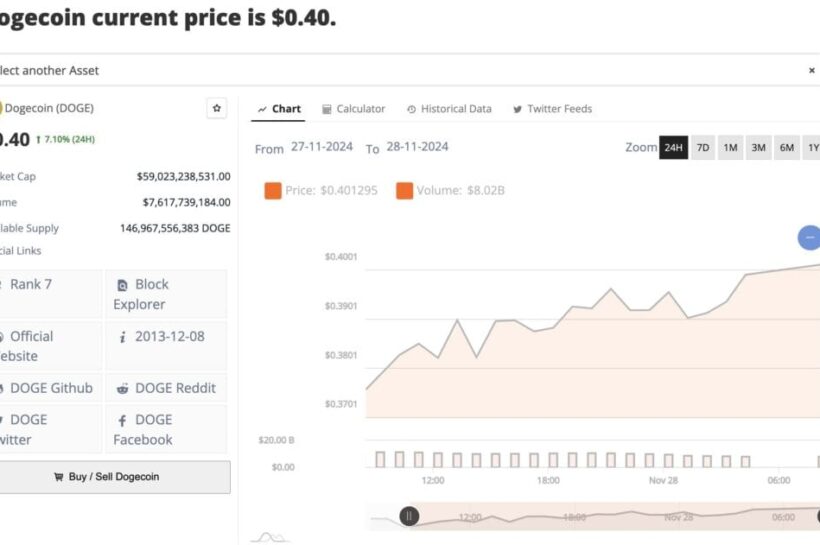Click the blue round zoom-out chart button
This screenshot has height=545, width=820.
coord(809,237)
